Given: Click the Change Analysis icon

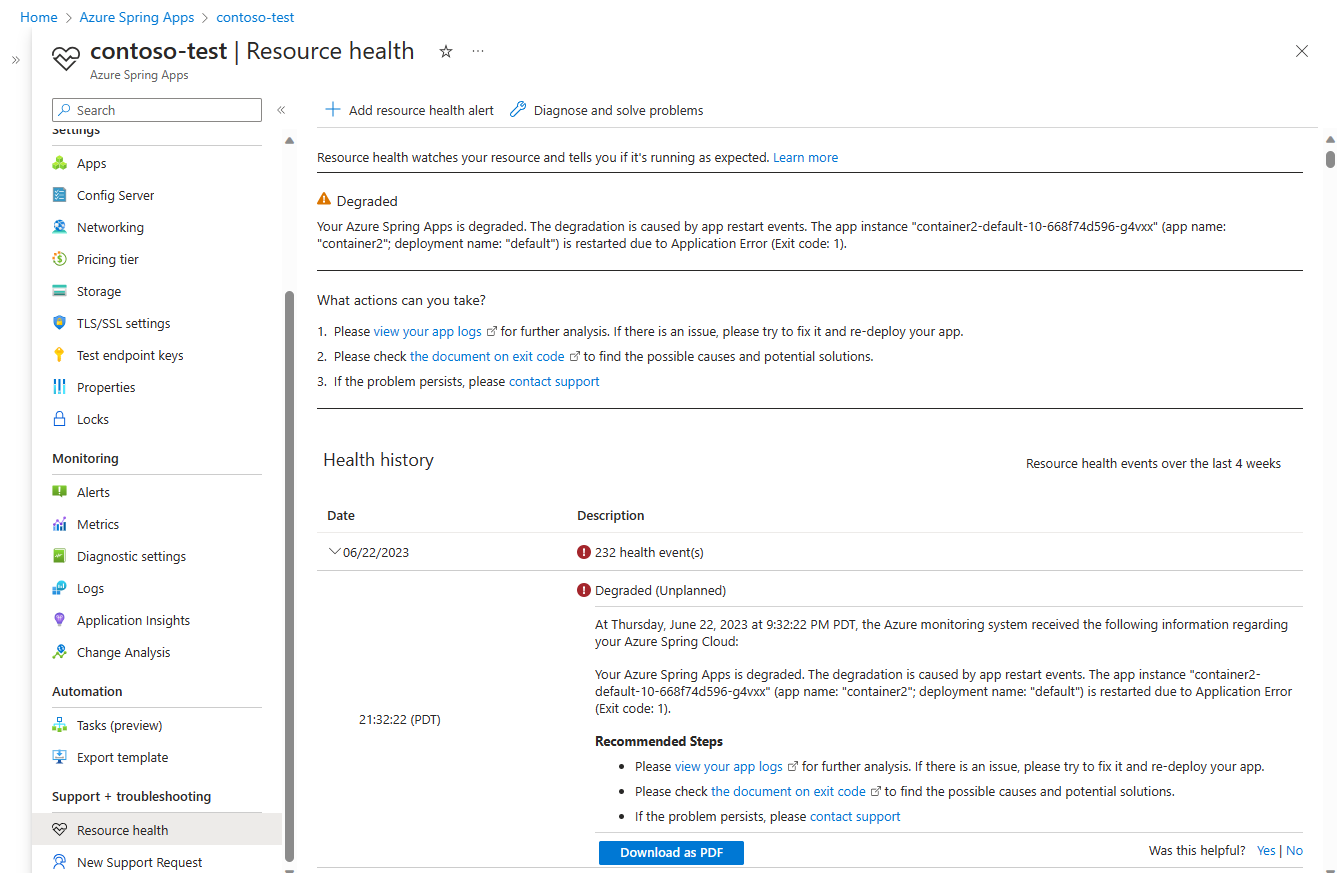Looking at the screenshot, I should point(60,652).
